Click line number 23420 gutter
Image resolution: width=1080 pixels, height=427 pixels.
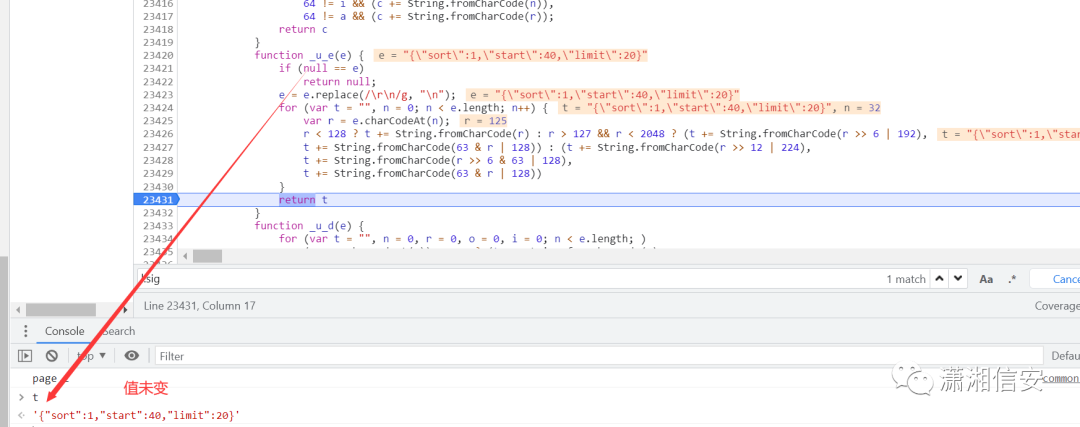tap(158, 56)
